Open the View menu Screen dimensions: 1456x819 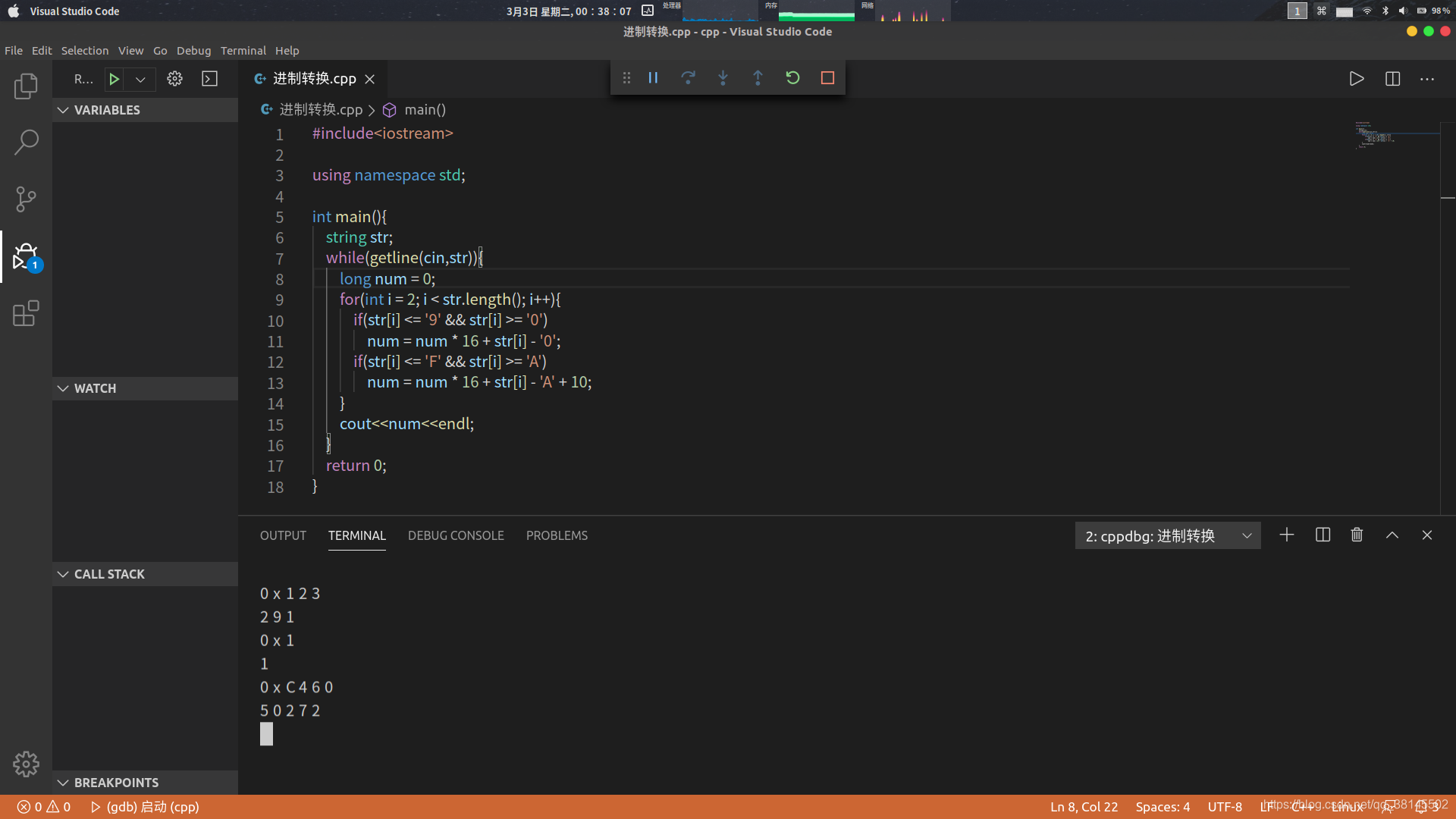click(130, 51)
